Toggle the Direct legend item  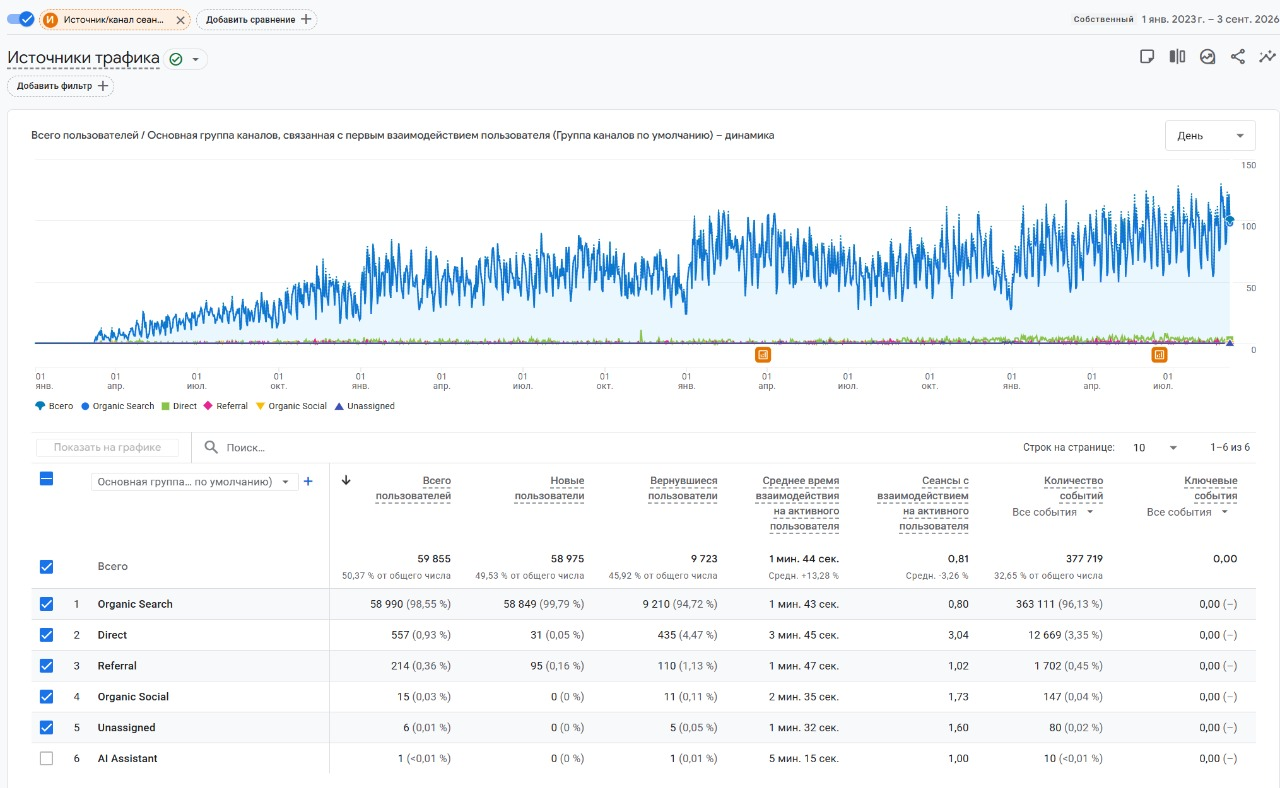(x=179, y=406)
